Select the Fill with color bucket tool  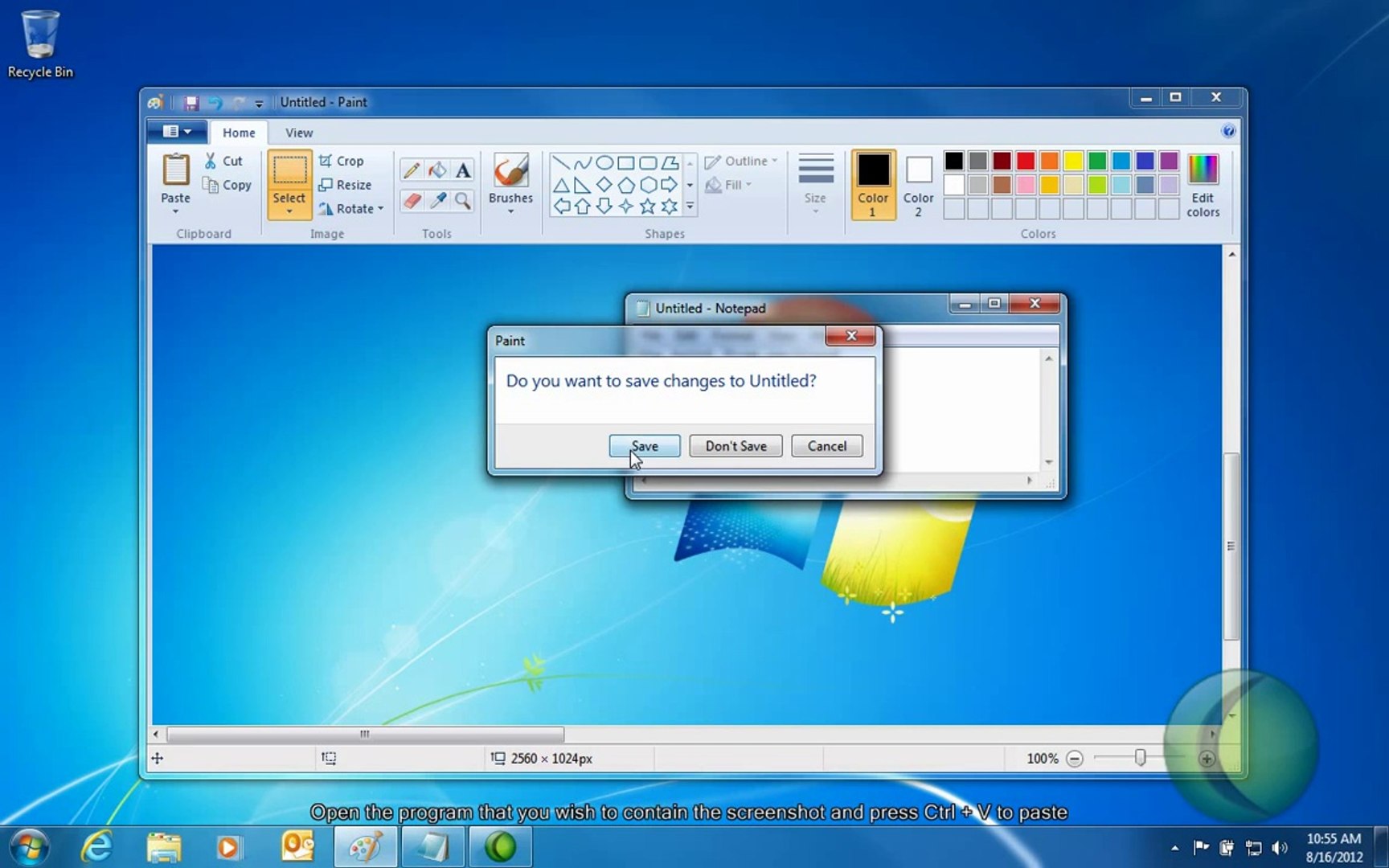pos(437,170)
